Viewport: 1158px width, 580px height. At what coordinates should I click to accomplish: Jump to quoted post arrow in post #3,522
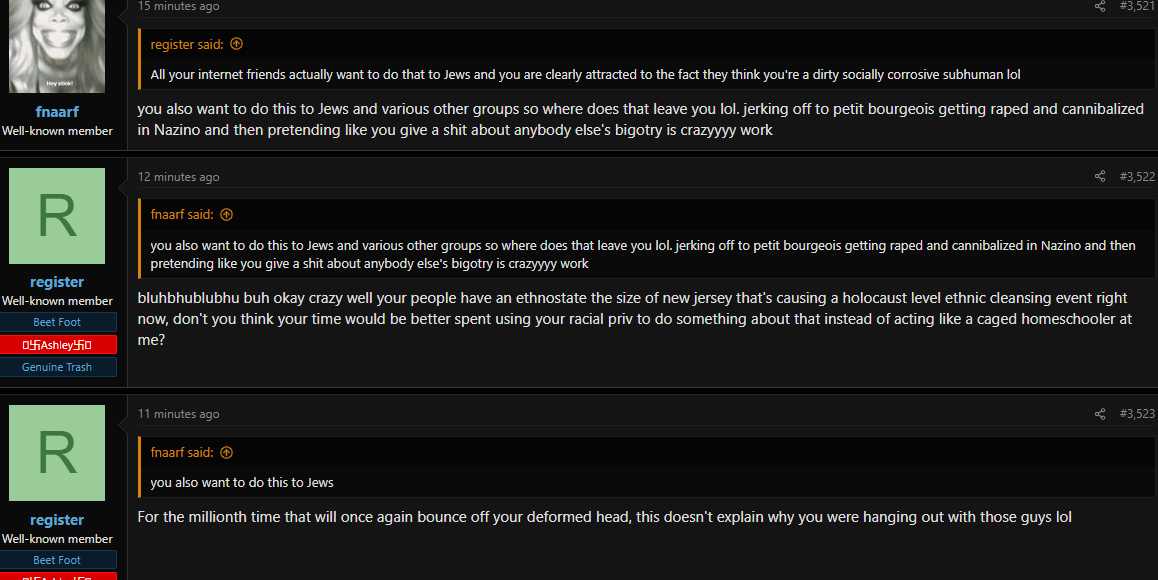(227, 214)
